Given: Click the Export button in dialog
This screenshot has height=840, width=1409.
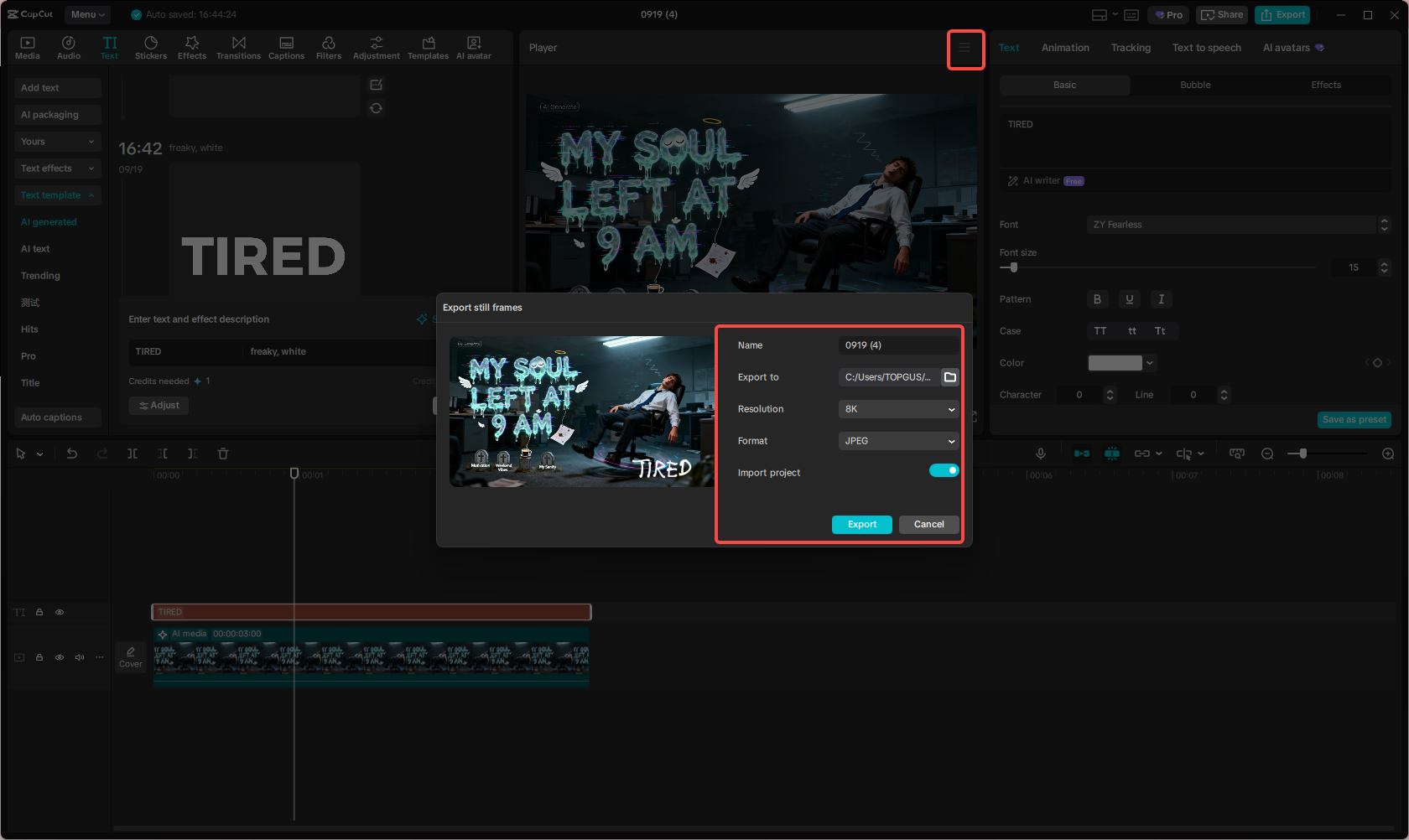Looking at the screenshot, I should click(861, 524).
